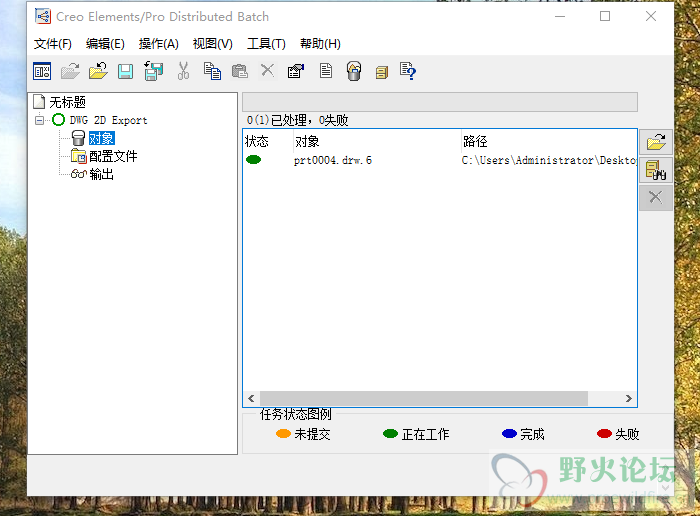
Task: Click the properties checklist icon
Action: (296, 71)
